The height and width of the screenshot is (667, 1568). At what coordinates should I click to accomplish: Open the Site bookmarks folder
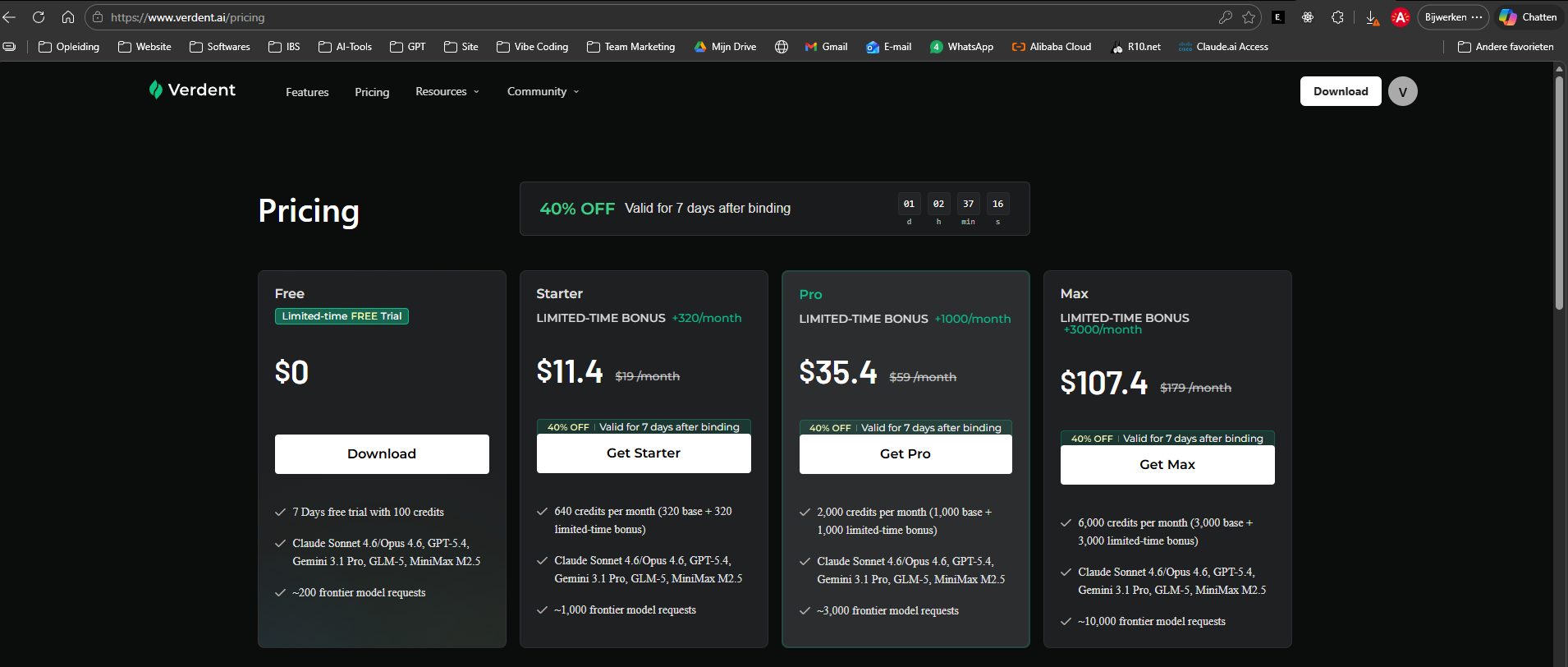click(461, 47)
